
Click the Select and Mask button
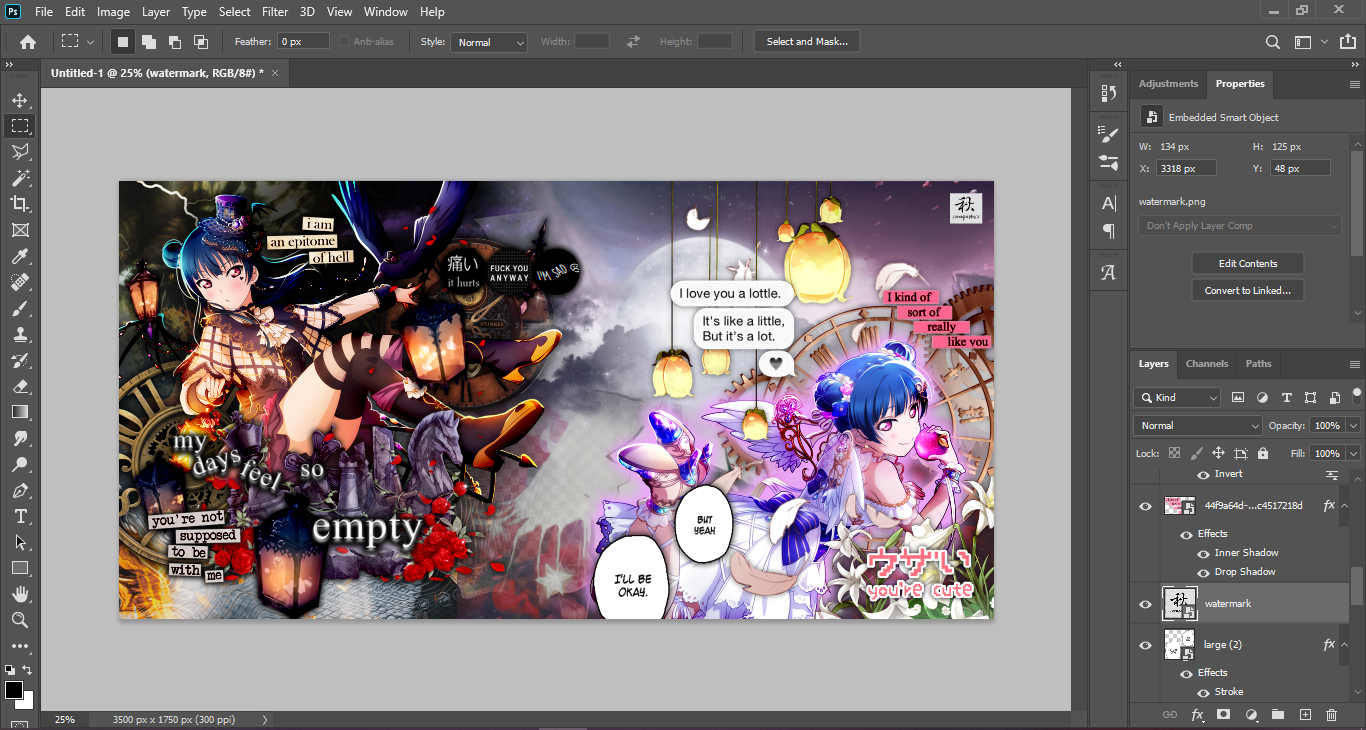pos(807,42)
